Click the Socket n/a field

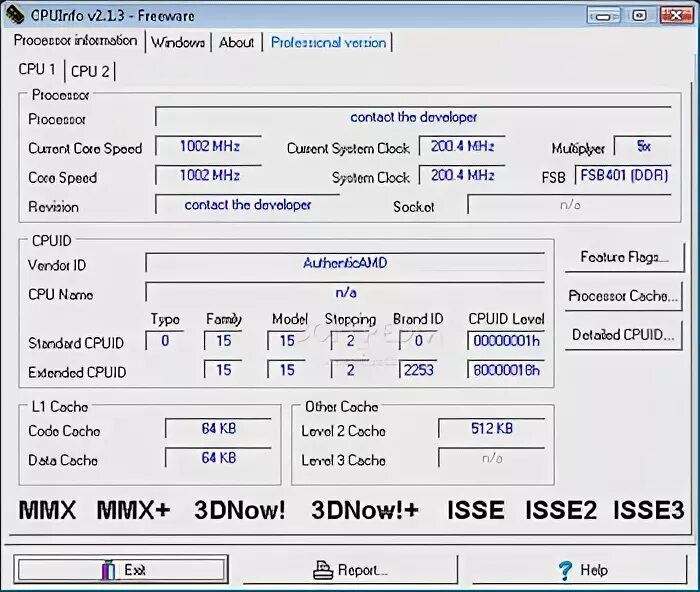click(x=569, y=204)
